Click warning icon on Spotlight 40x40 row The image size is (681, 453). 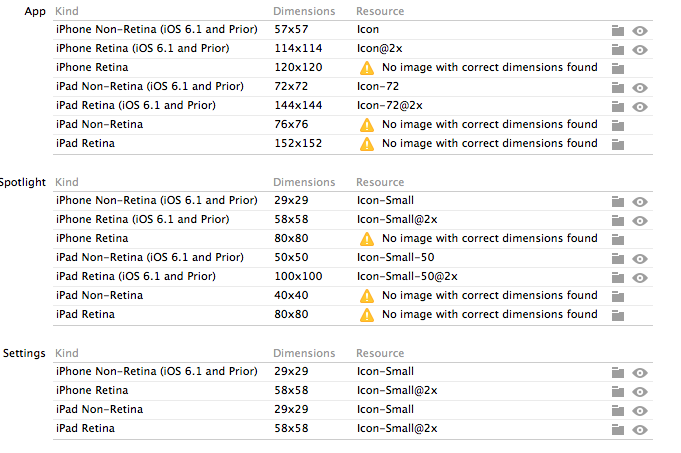[x=367, y=296]
